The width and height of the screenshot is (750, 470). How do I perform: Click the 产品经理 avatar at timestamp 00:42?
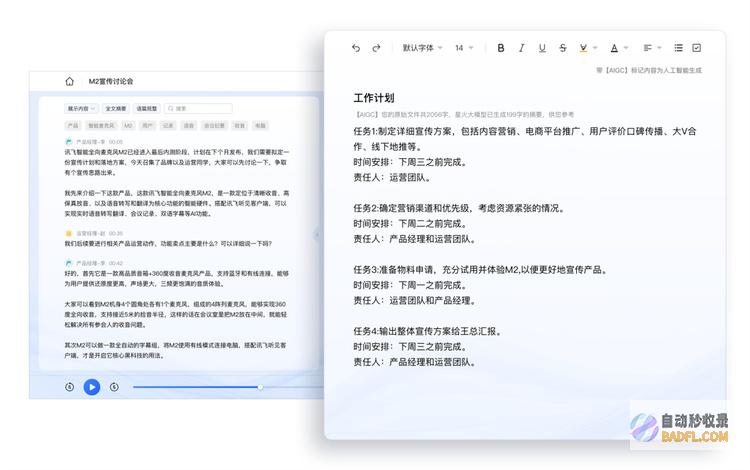click(68, 263)
